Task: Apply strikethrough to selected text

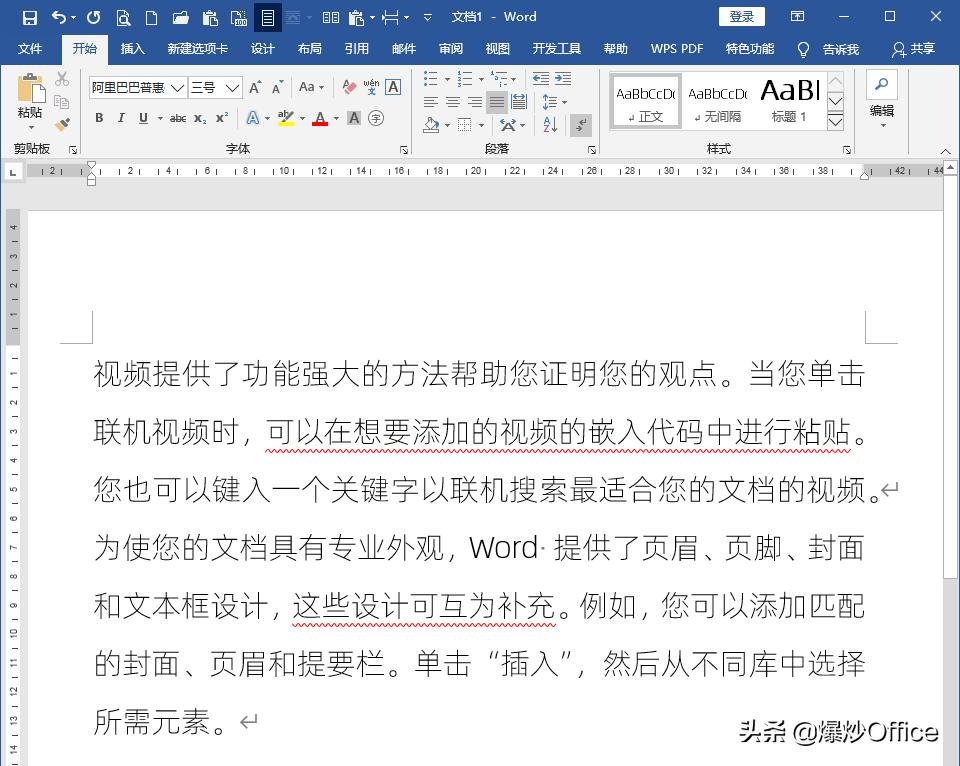Action: (178, 118)
